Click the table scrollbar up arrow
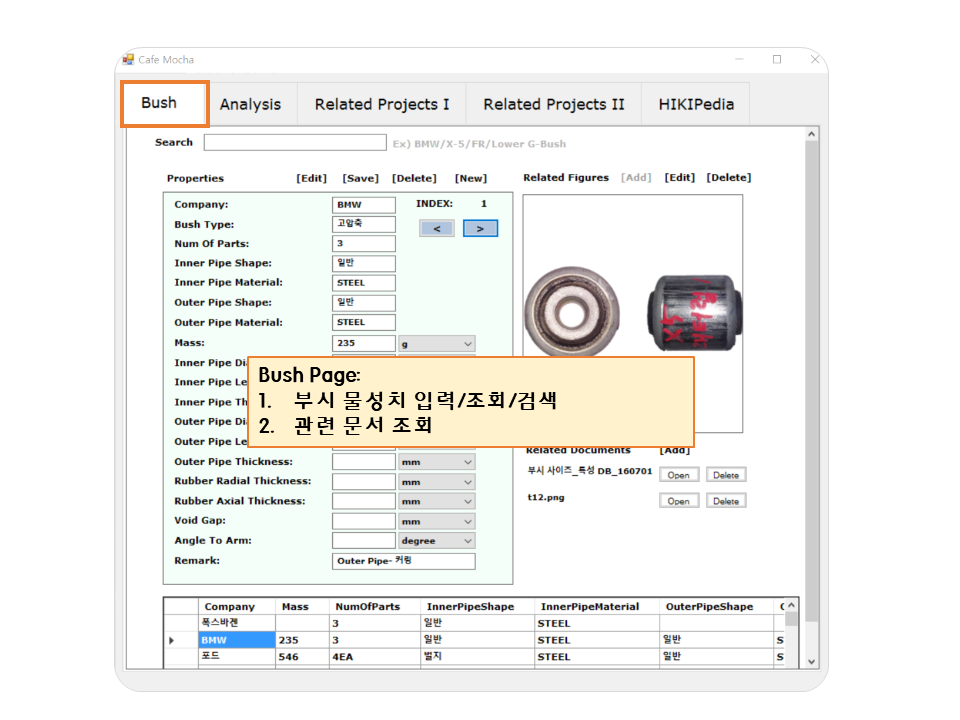 [792, 606]
